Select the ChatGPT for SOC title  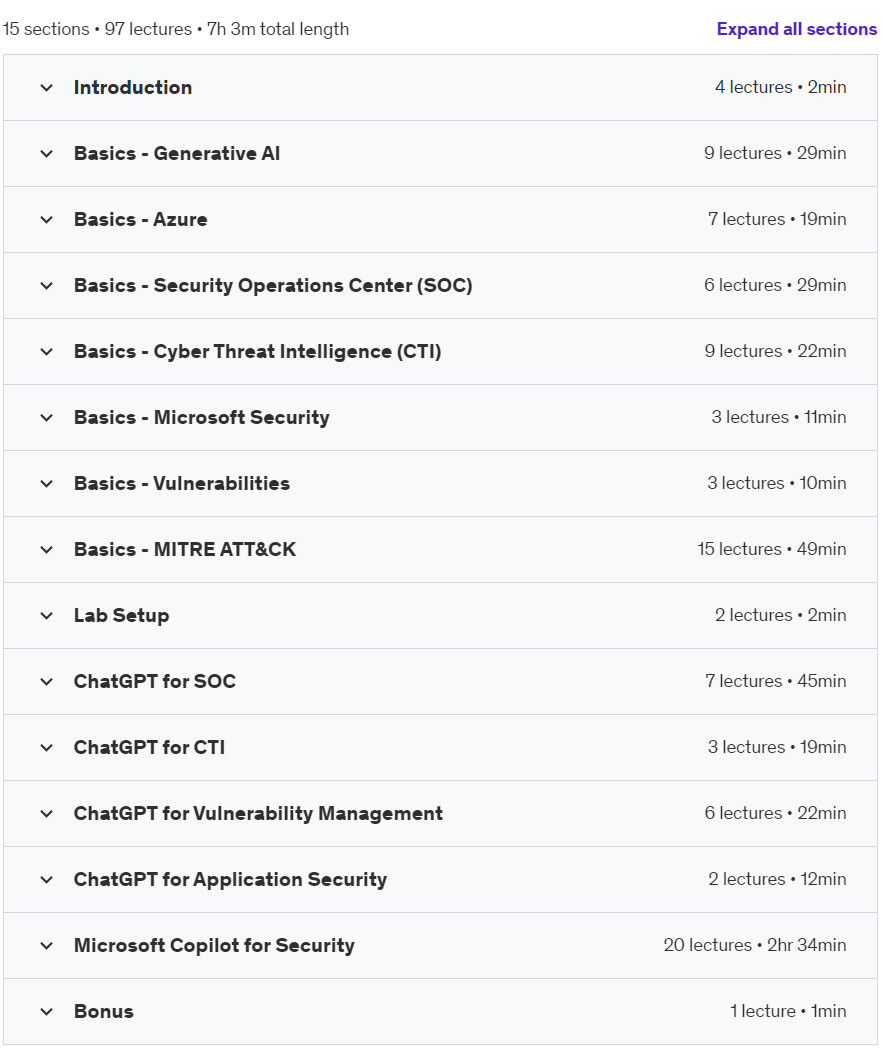pos(155,682)
